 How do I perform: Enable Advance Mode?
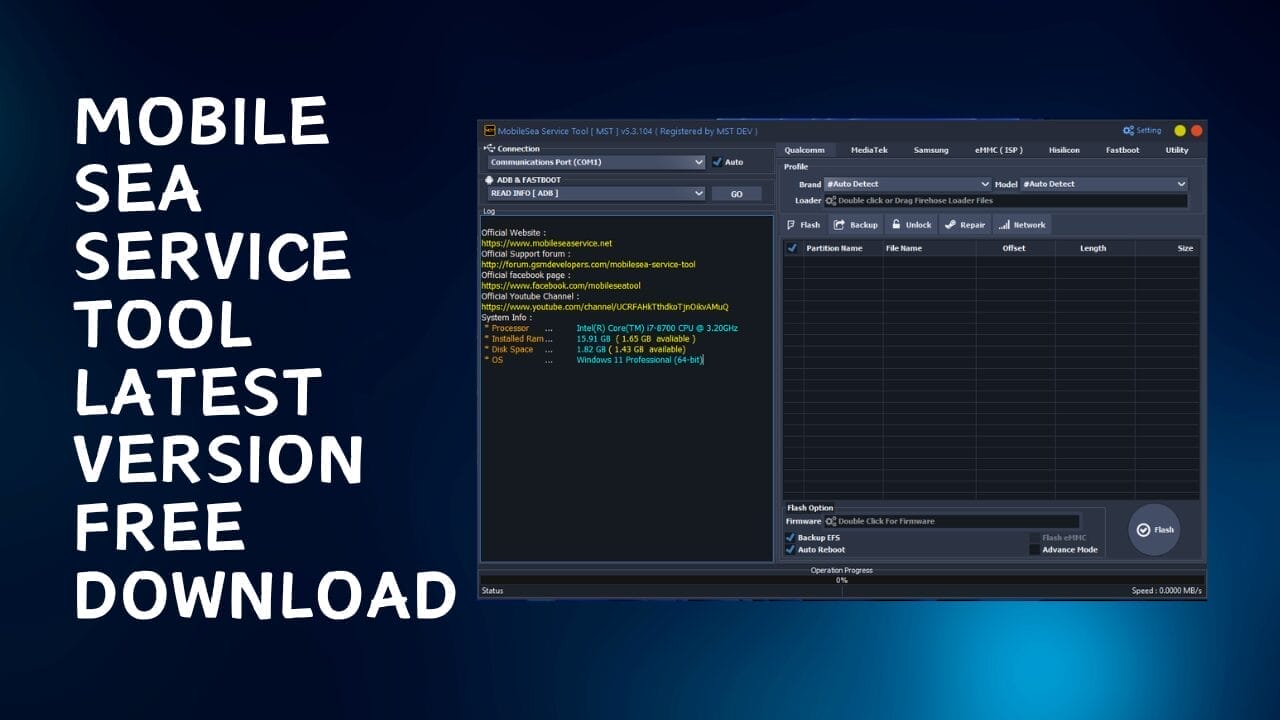click(x=1037, y=549)
